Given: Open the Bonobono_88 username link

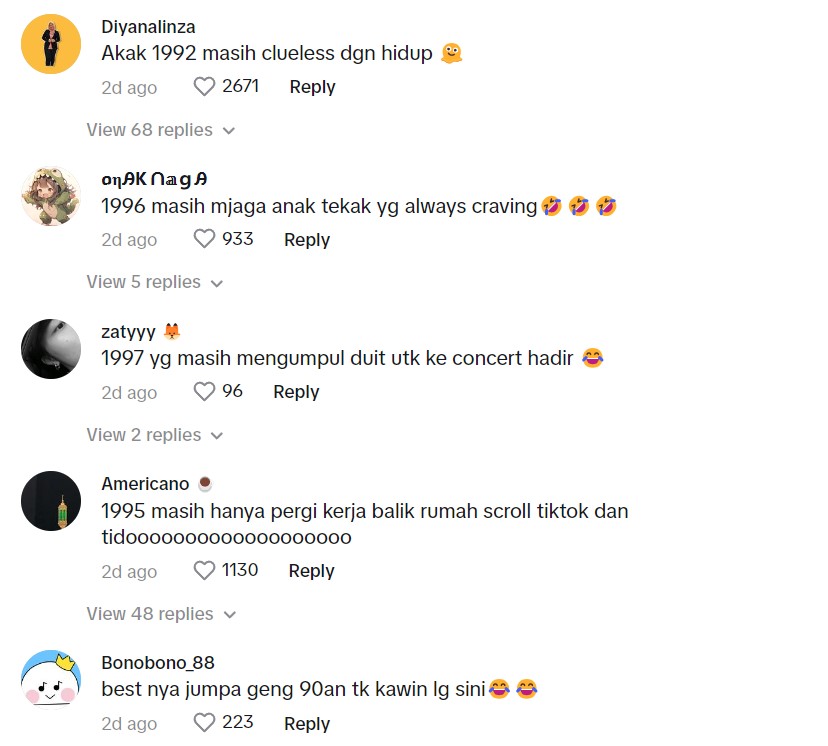Looking at the screenshot, I should point(158,663).
